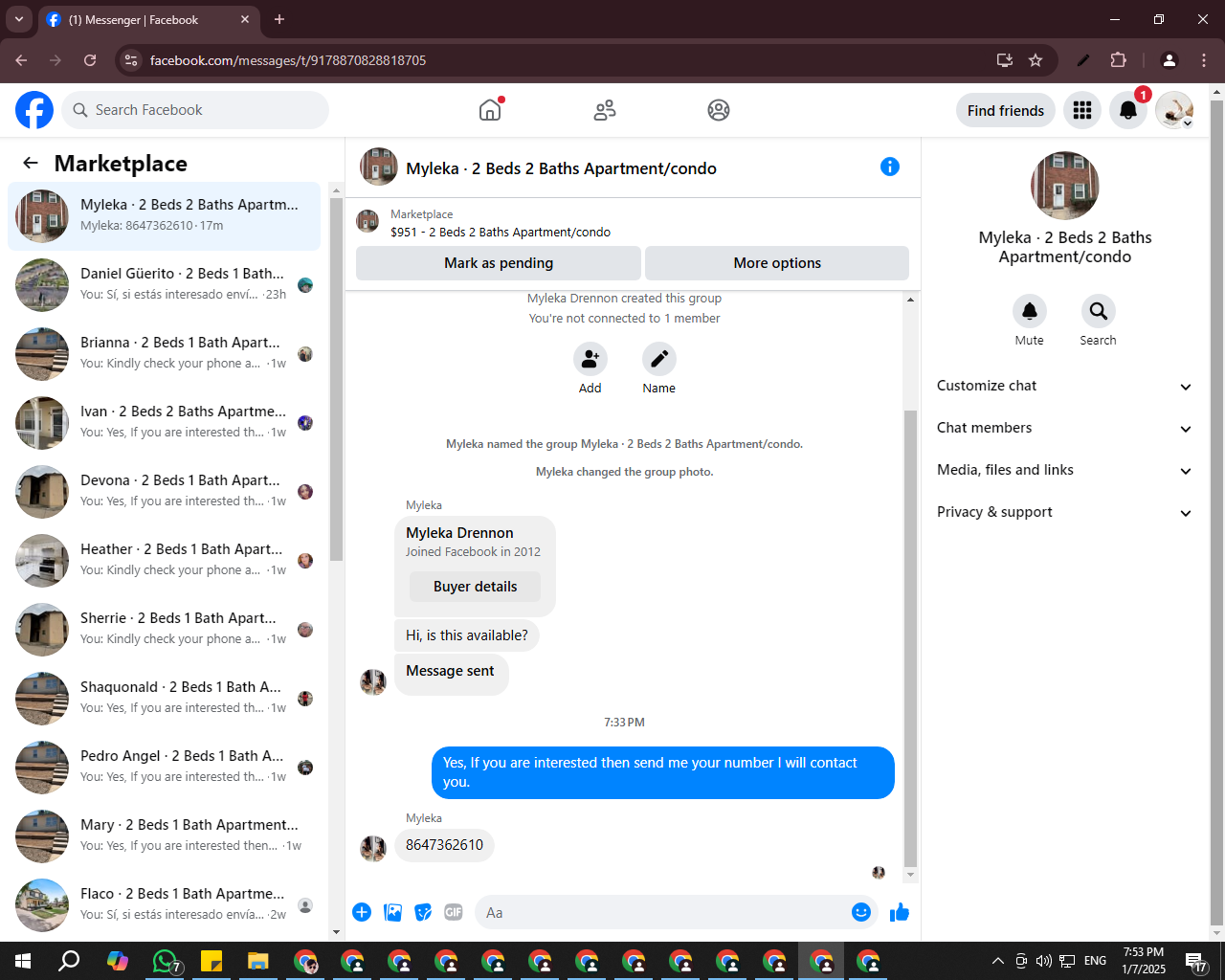Bookmark this page with the star icon
This screenshot has height=980, width=1225.
pos(1036,60)
